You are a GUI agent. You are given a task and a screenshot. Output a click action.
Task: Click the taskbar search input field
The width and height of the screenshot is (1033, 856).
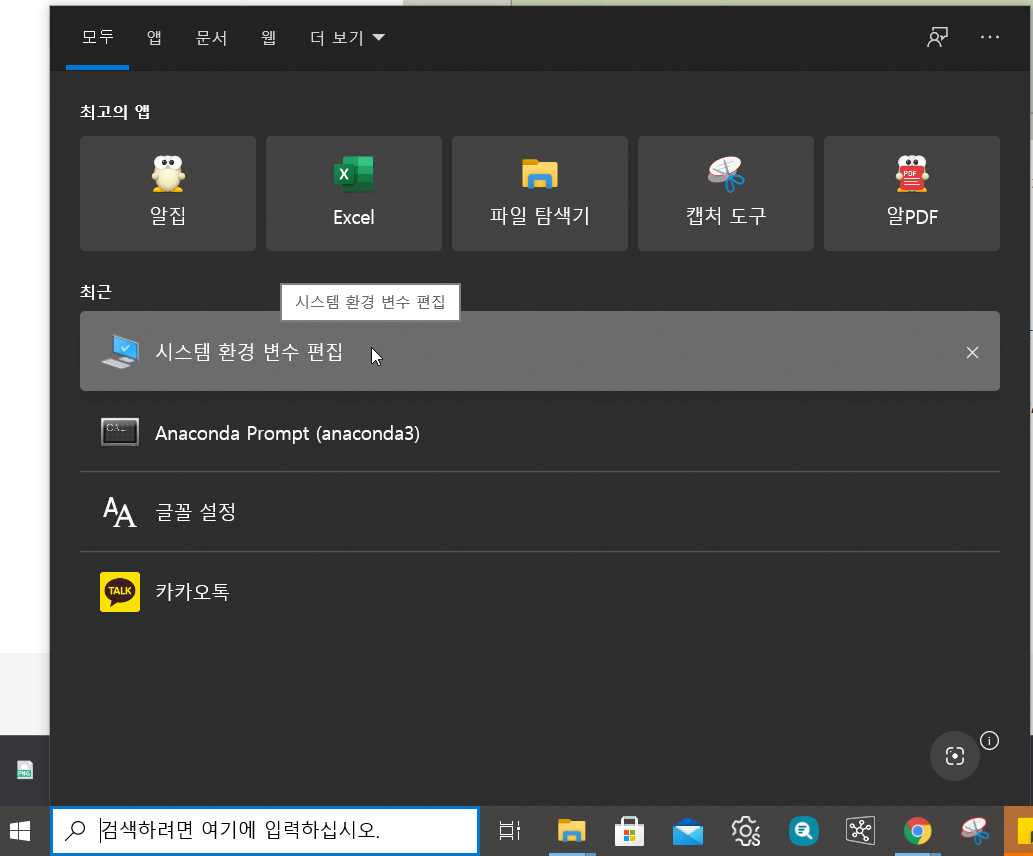[x=265, y=830]
